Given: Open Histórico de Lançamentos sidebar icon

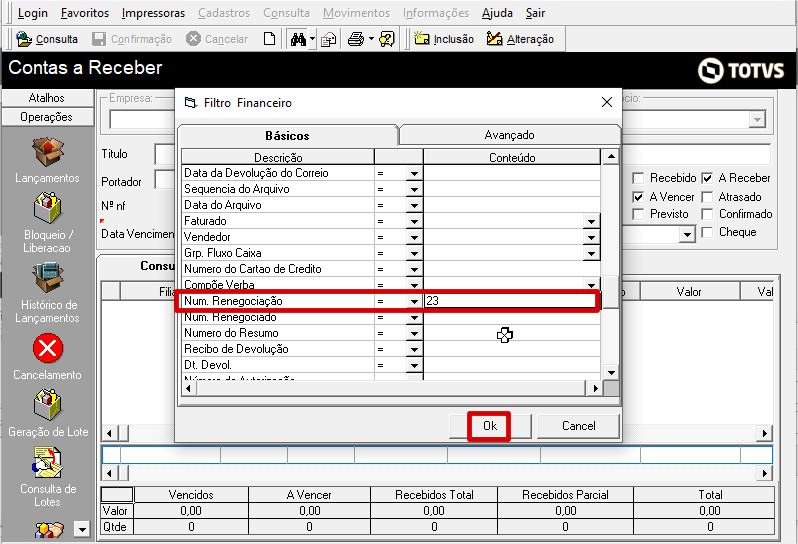Looking at the screenshot, I should (47, 277).
